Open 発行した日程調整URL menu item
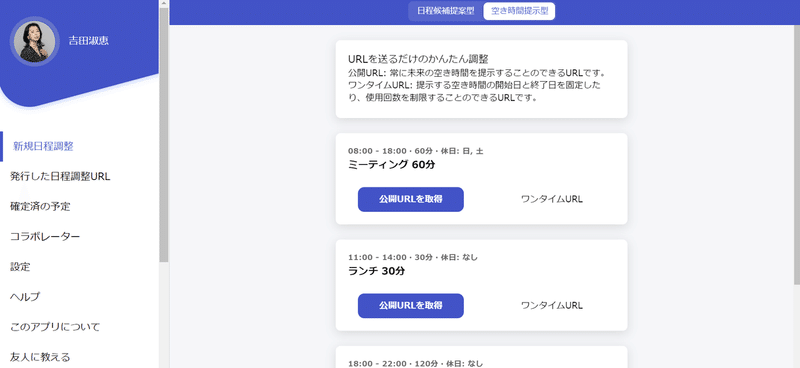 click(x=60, y=177)
